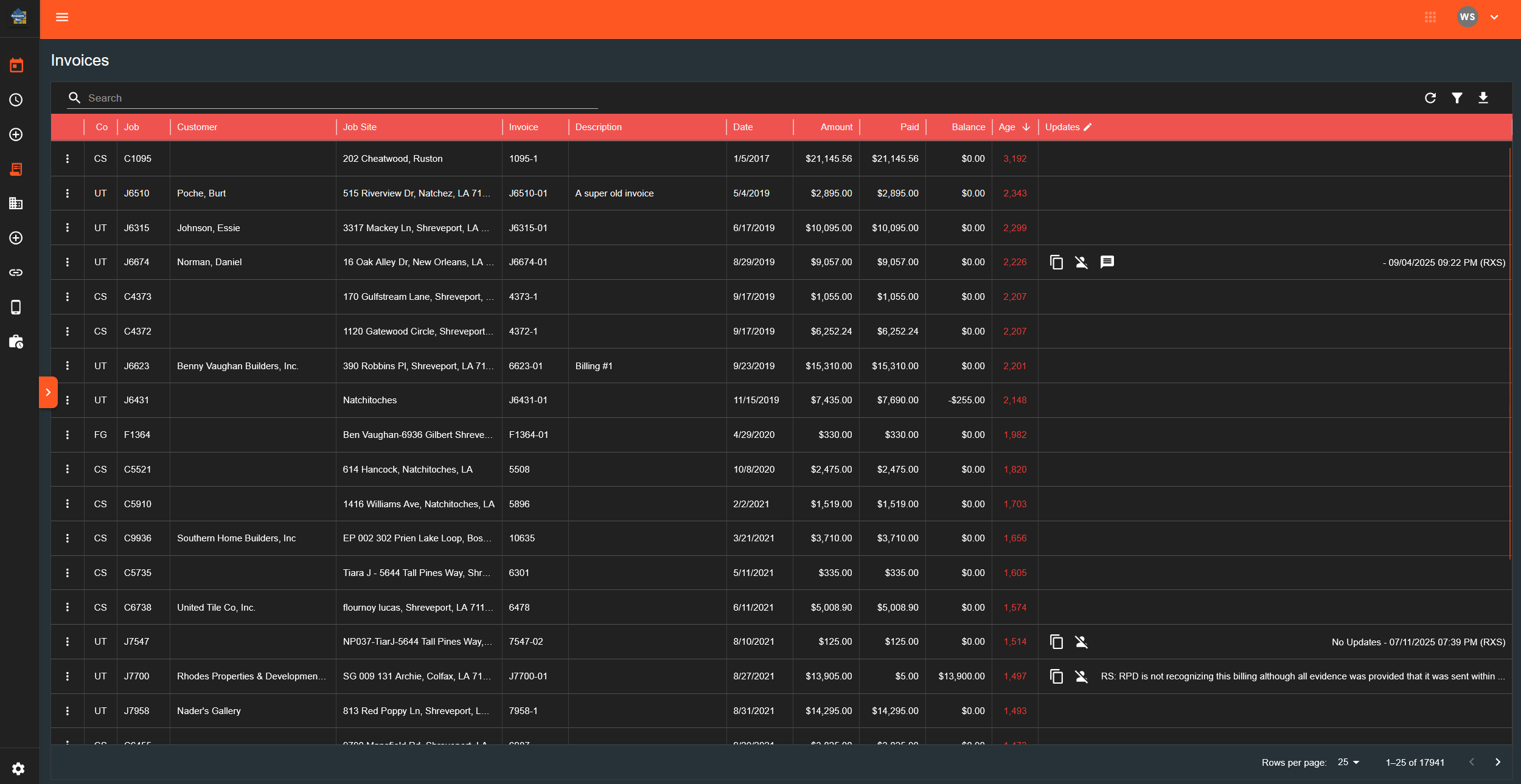Open the account dropdown next to the WS avatar

pyautogui.click(x=1495, y=17)
